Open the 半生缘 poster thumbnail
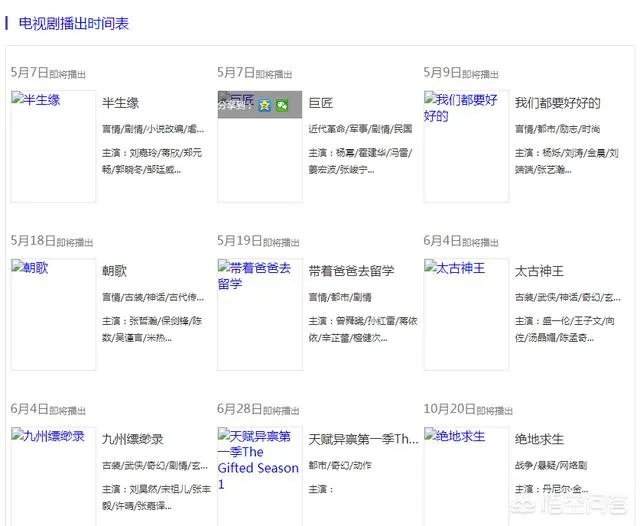Screen dimensions: 640x526 pos(53,146)
